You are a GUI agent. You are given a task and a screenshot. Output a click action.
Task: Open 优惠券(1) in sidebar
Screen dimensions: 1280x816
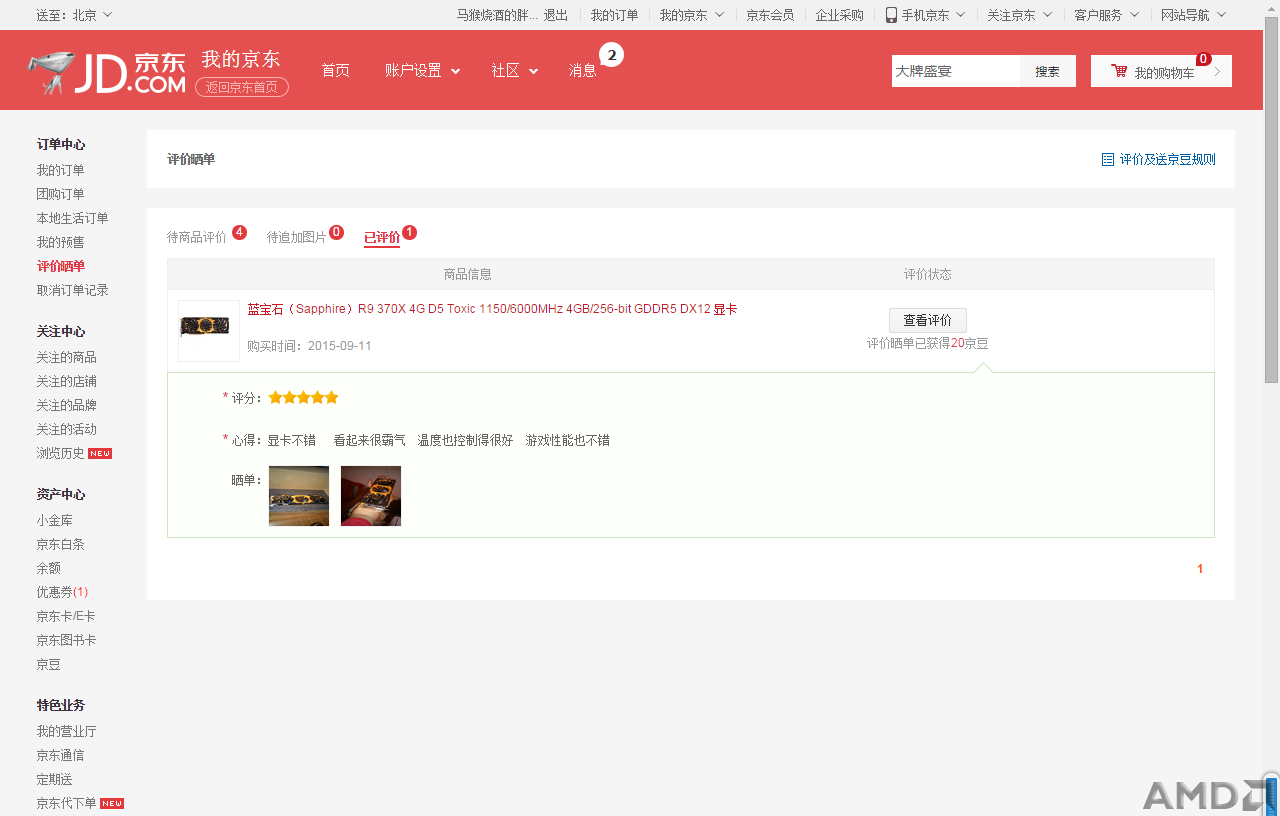click(63, 592)
